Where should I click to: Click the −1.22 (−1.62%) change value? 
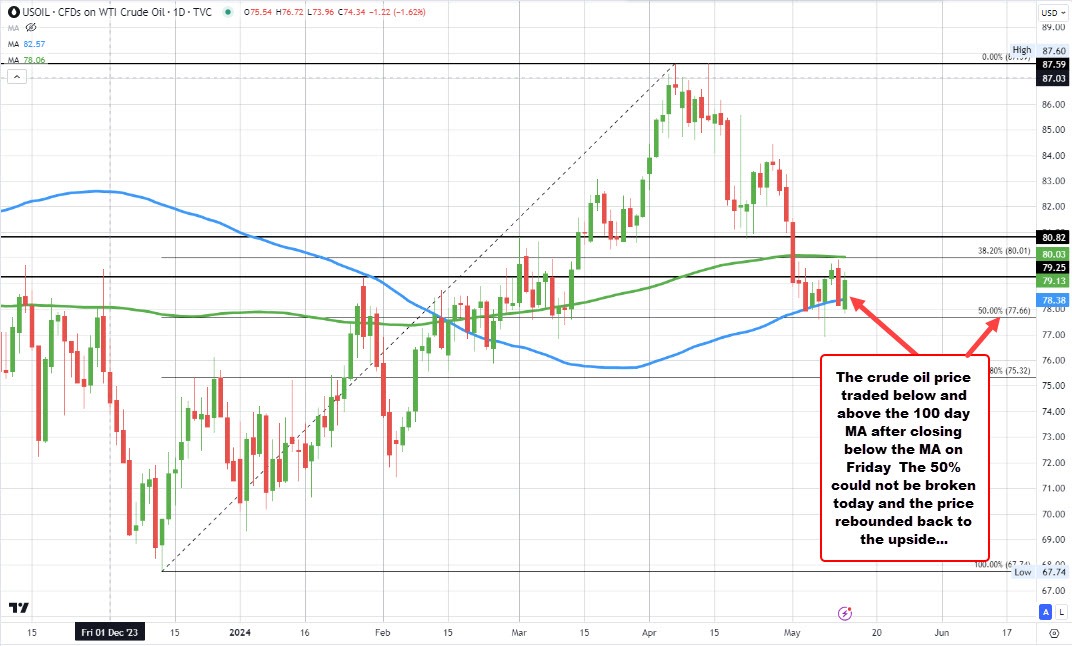coord(399,12)
